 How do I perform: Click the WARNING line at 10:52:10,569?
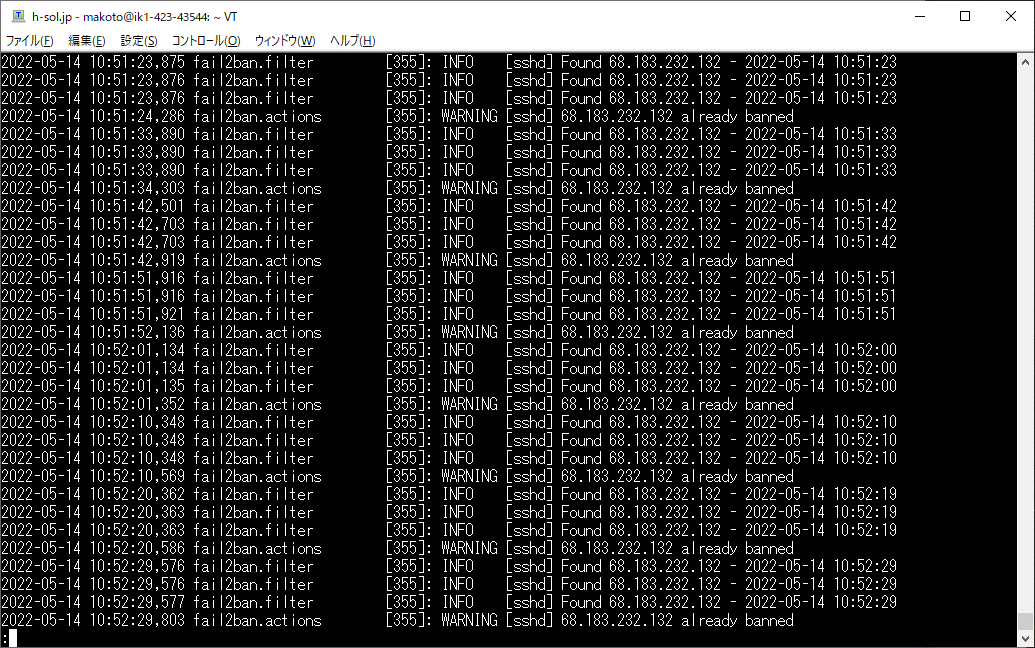pyautogui.click(x=397, y=476)
